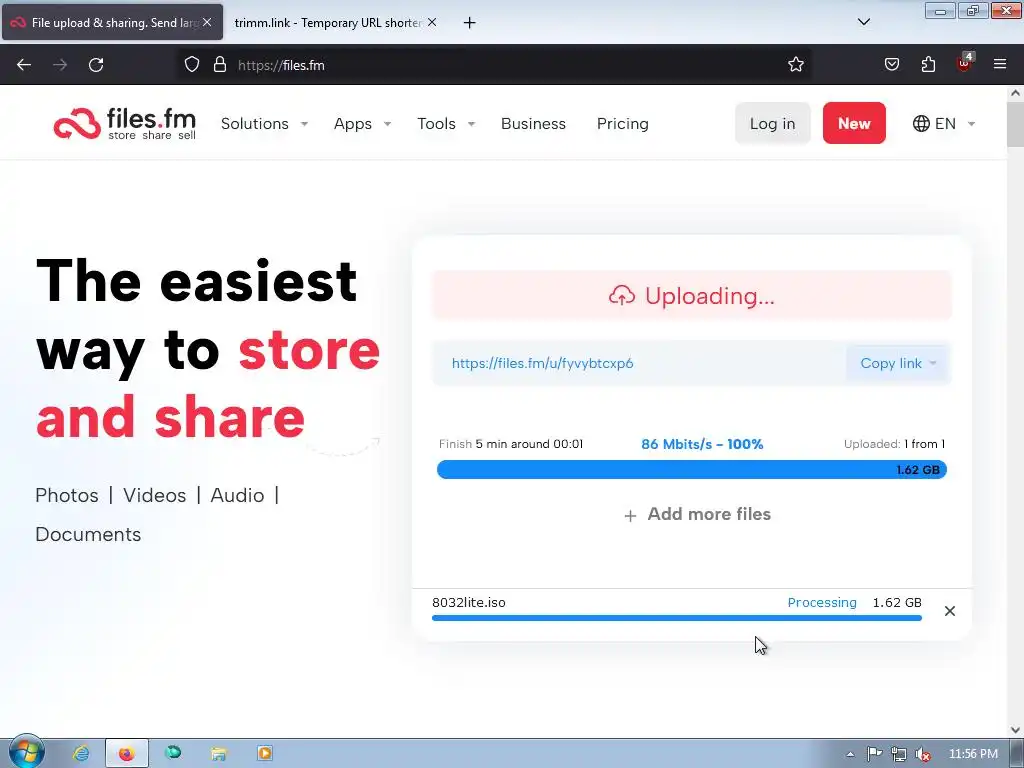The image size is (1024, 768).
Task: Click the taskbar clock 11:56 PM
Action: tap(973, 754)
